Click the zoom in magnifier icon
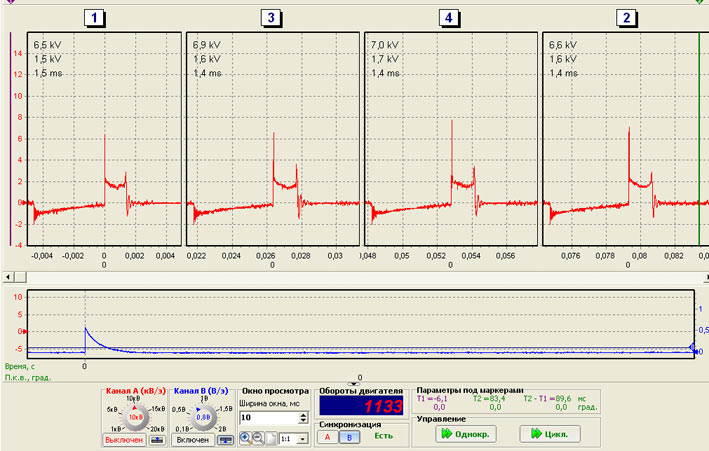This screenshot has width=709, height=451. pyautogui.click(x=246, y=437)
